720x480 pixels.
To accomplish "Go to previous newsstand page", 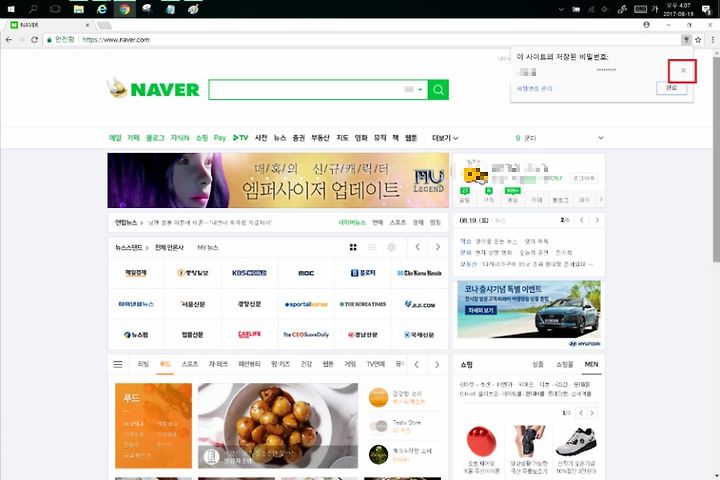I will (417, 247).
